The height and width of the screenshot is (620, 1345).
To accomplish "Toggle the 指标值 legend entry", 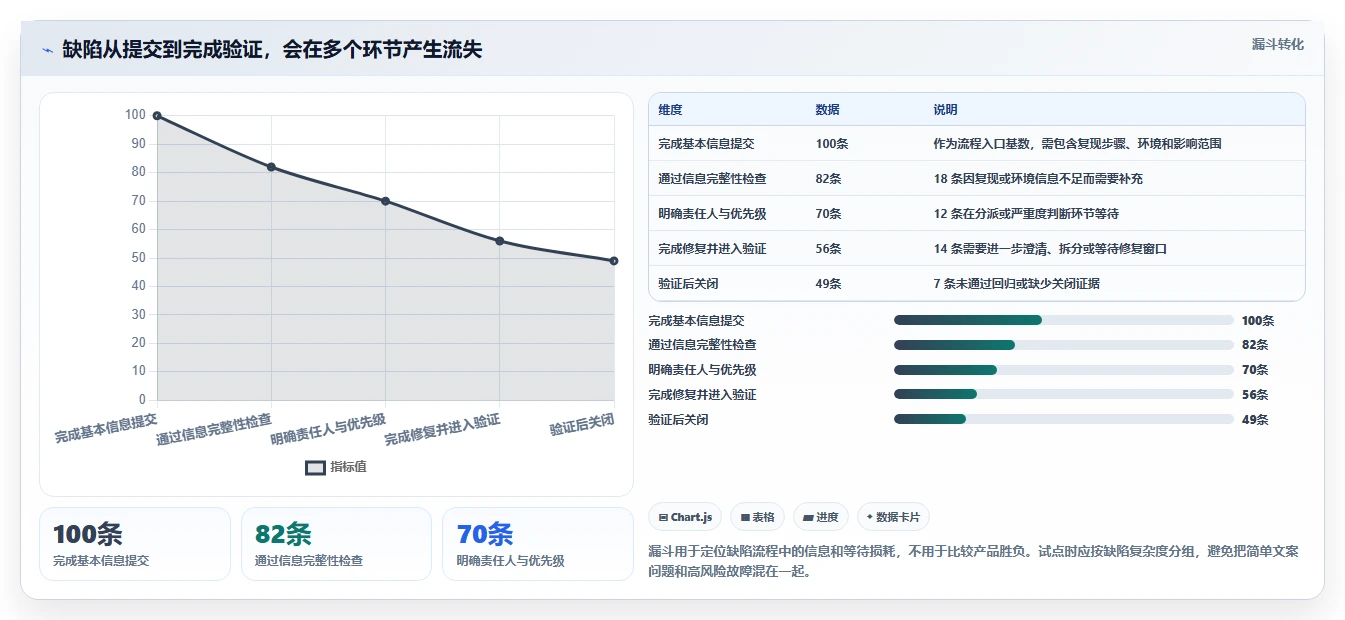I will tap(336, 467).
